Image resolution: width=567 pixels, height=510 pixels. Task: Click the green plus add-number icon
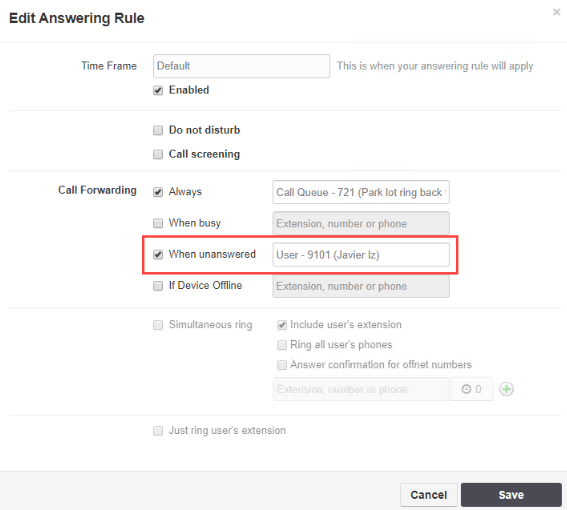(506, 389)
